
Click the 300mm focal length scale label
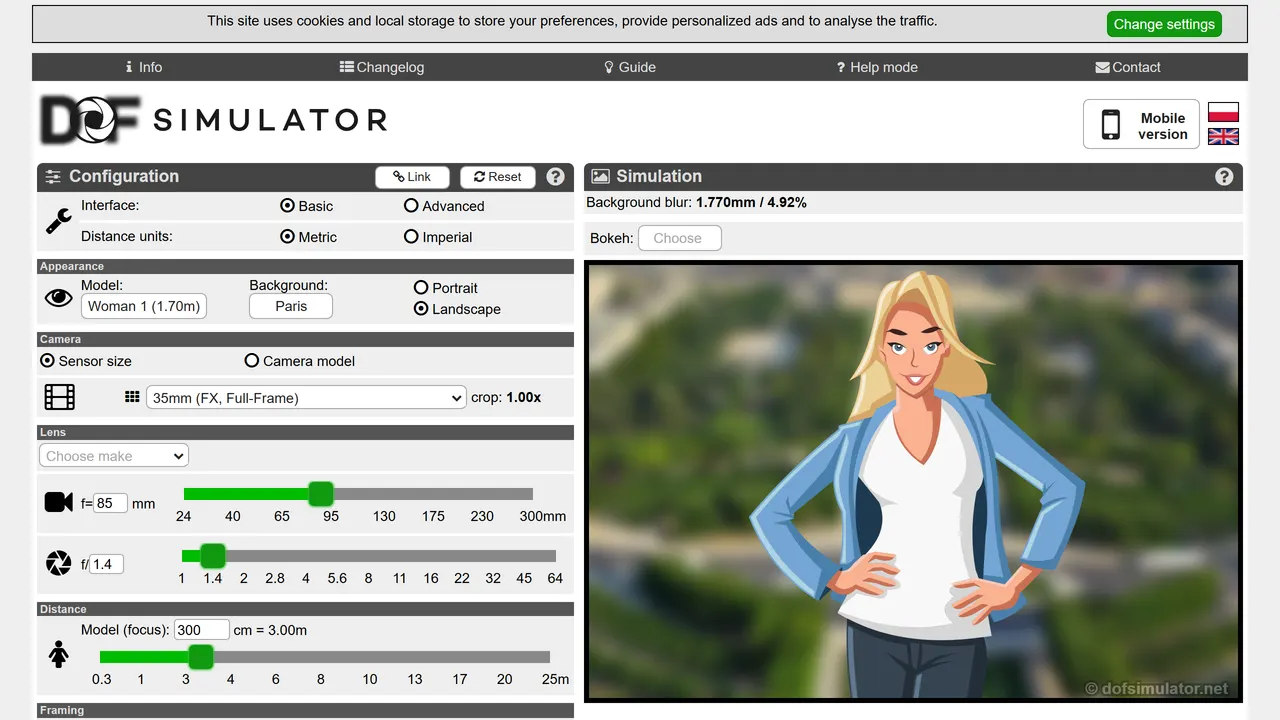[543, 516]
